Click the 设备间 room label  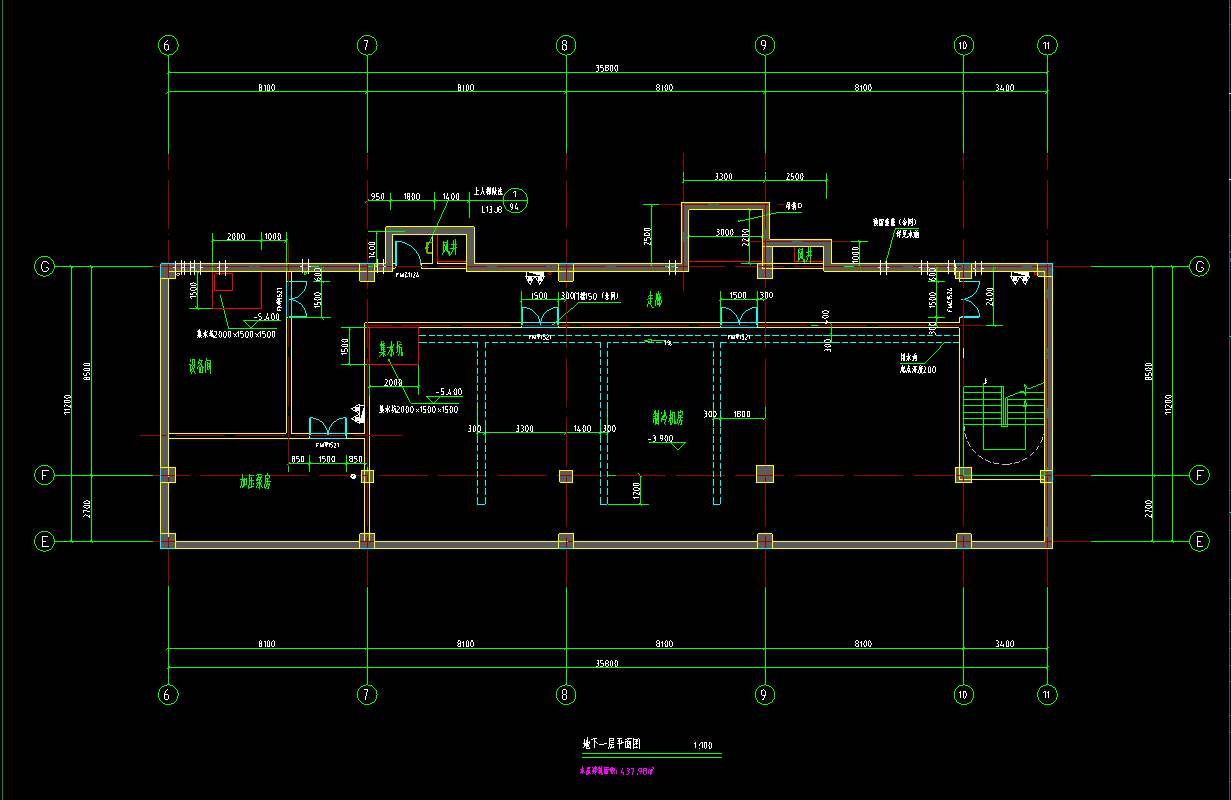tap(201, 367)
